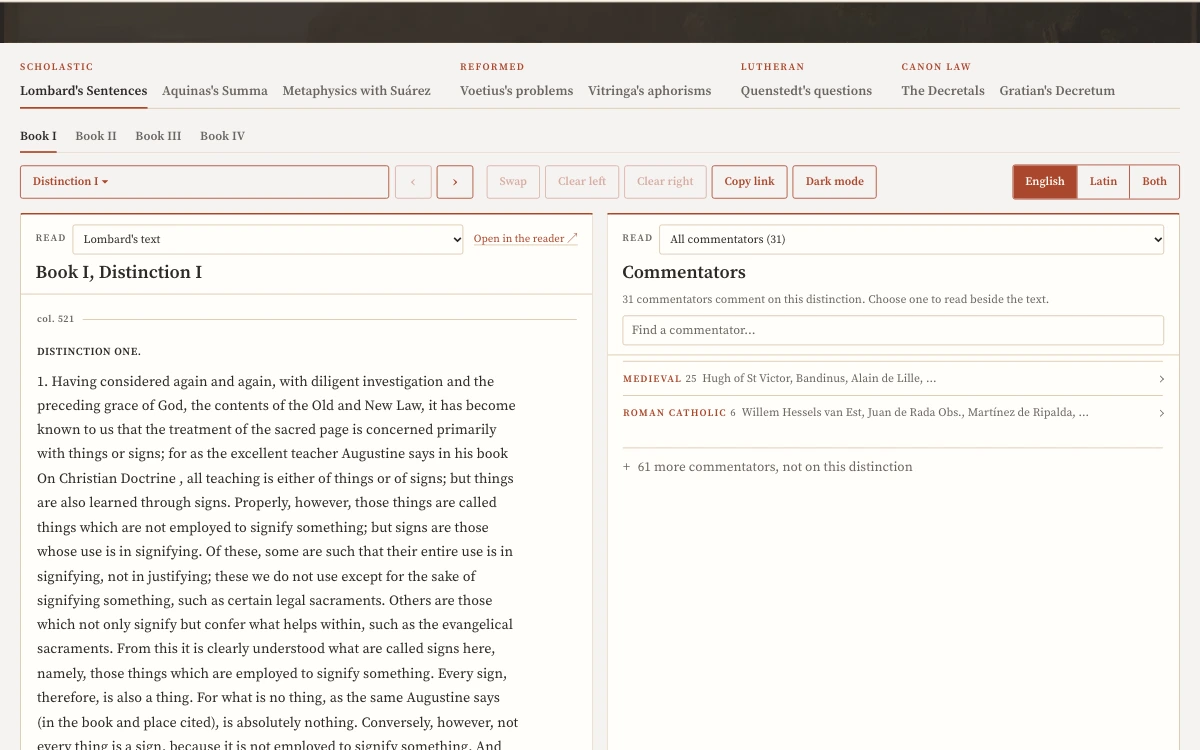
Task: Switch to Book IV
Action: 222,136
